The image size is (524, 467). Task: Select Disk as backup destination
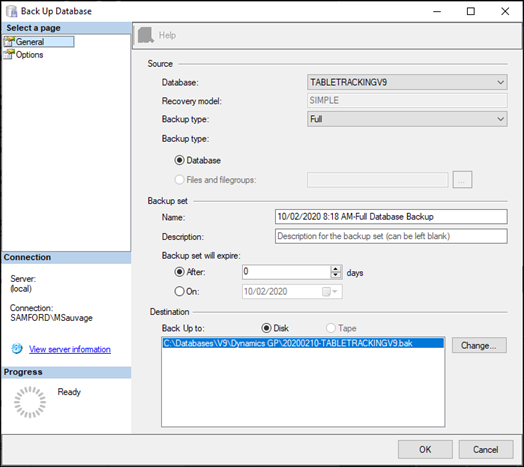[x=266, y=328]
